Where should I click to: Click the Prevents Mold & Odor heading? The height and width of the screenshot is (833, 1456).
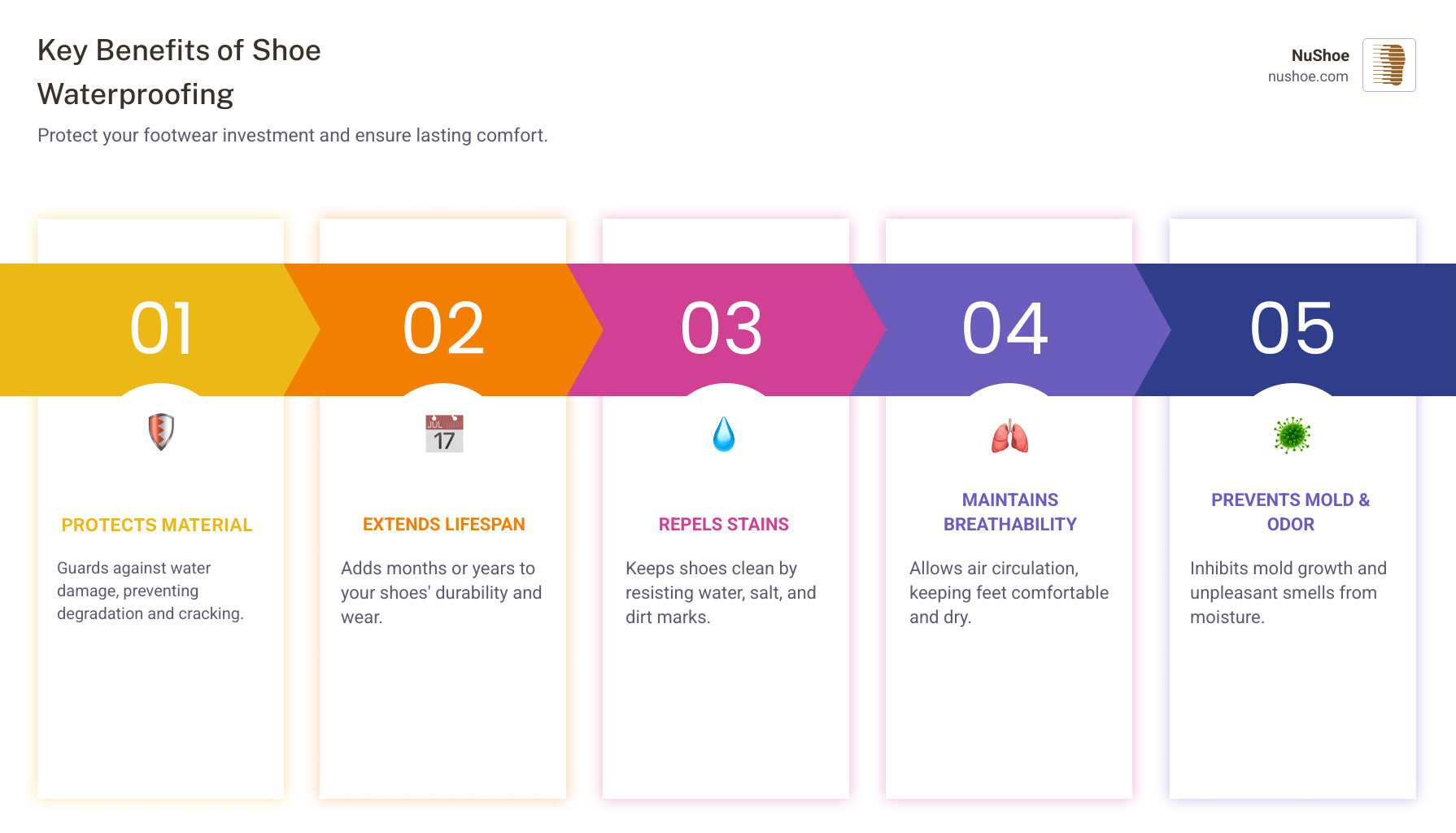[x=1290, y=512]
